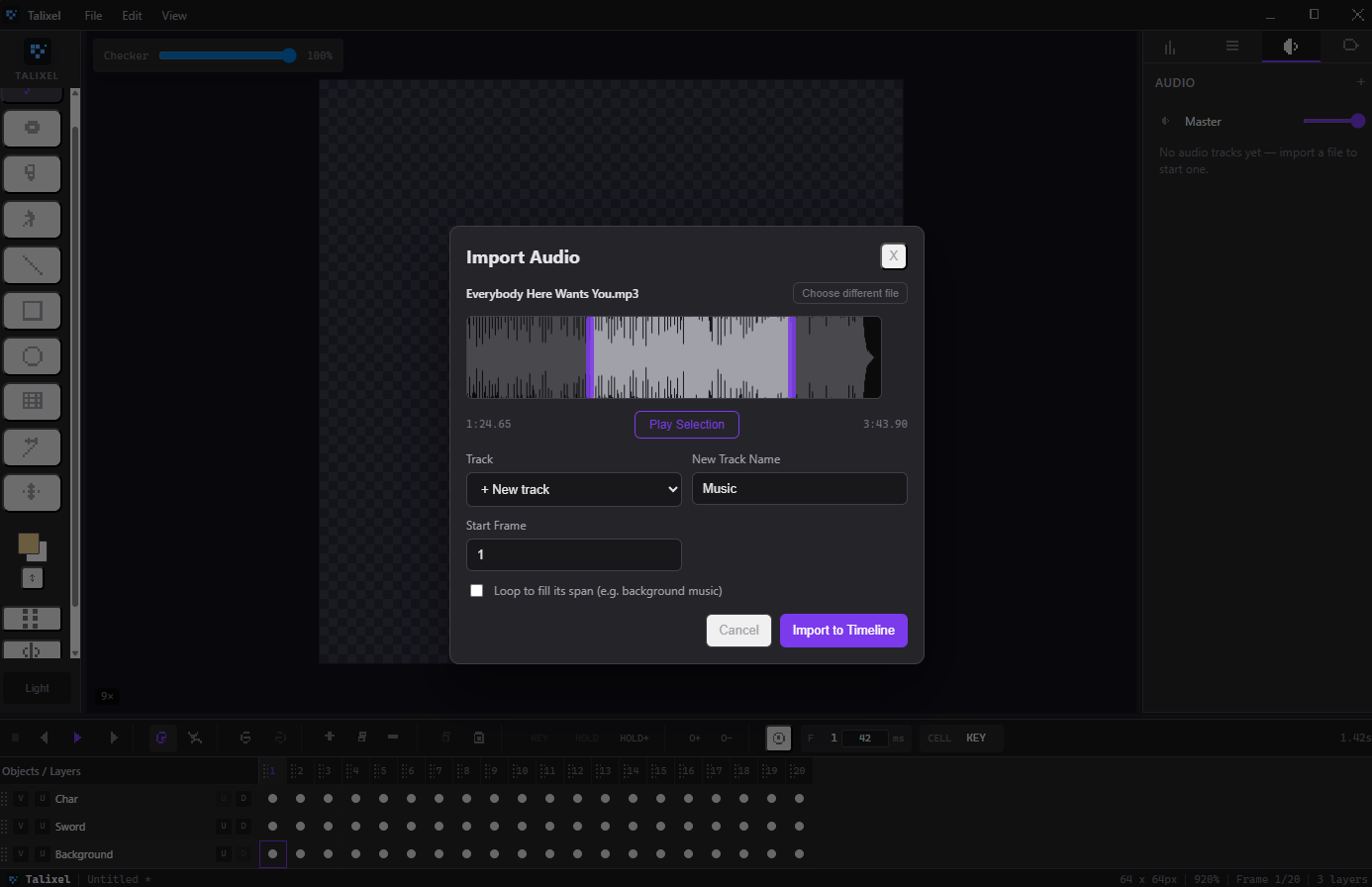The image size is (1372, 887).
Task: Click the add frame plus icon
Action: [x=330, y=737]
